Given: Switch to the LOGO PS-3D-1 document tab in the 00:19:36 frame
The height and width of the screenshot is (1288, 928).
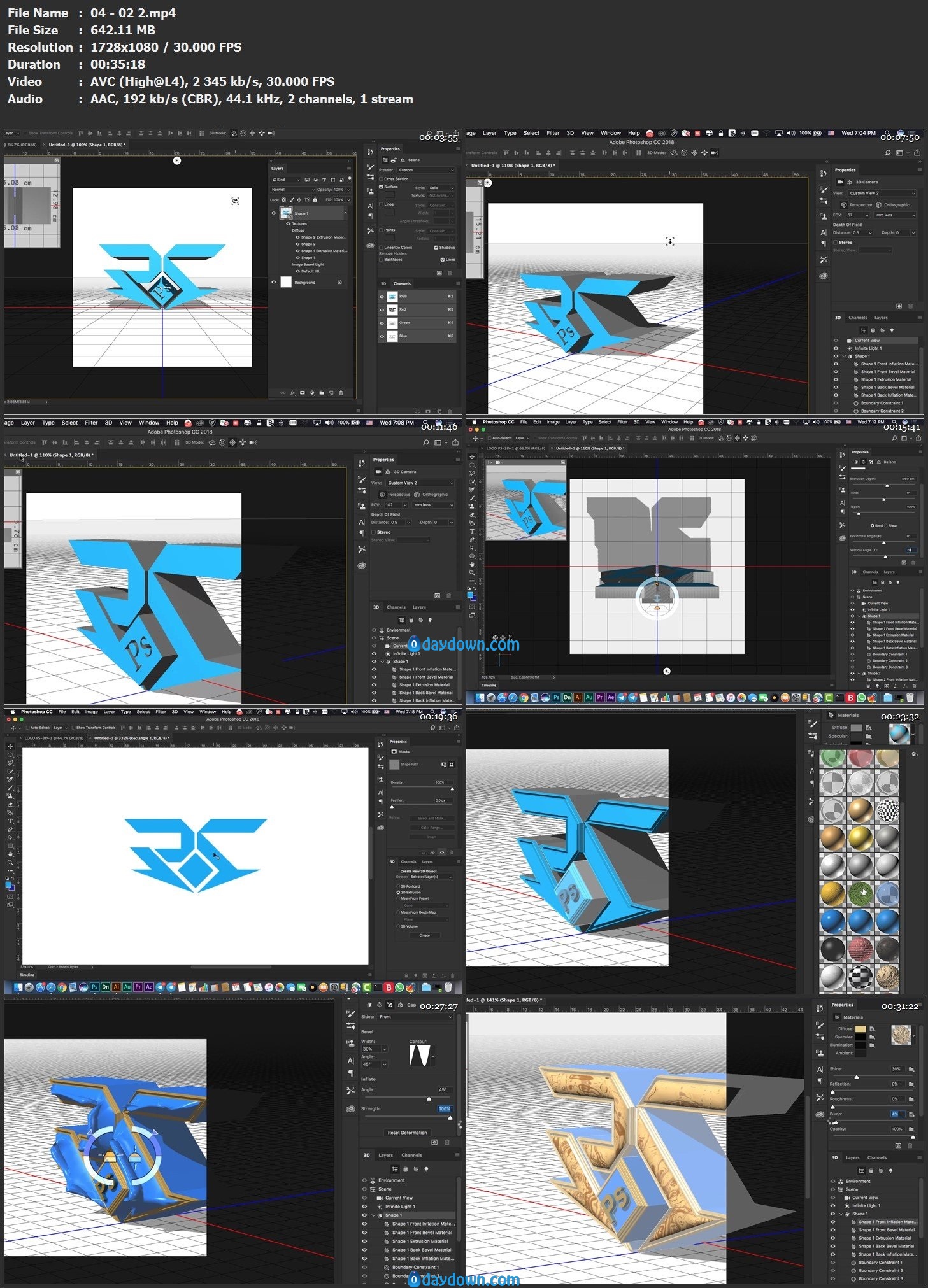Looking at the screenshot, I should pyautogui.click(x=54, y=738).
